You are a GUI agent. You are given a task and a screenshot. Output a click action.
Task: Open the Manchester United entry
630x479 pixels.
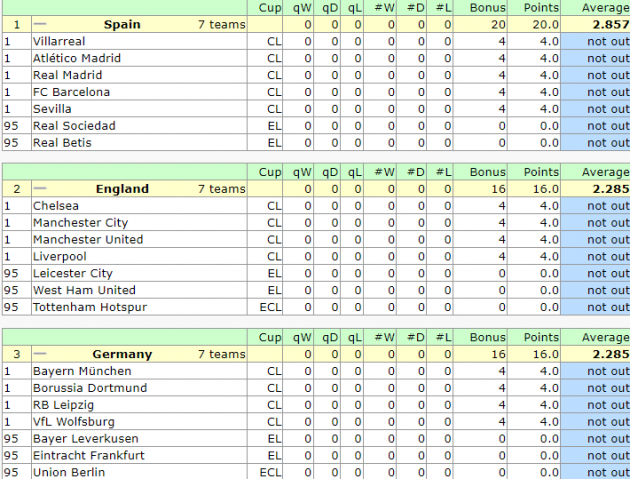88,240
